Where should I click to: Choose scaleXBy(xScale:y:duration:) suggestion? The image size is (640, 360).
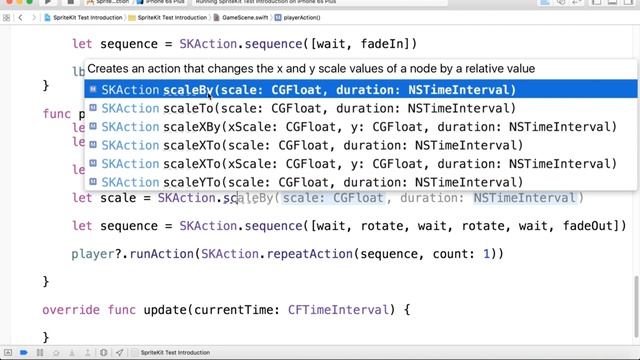point(361,127)
